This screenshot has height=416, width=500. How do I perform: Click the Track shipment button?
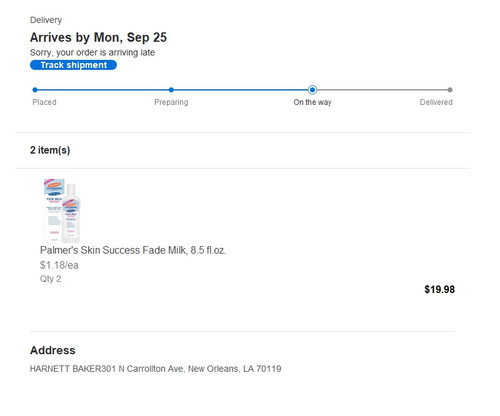coord(73,65)
